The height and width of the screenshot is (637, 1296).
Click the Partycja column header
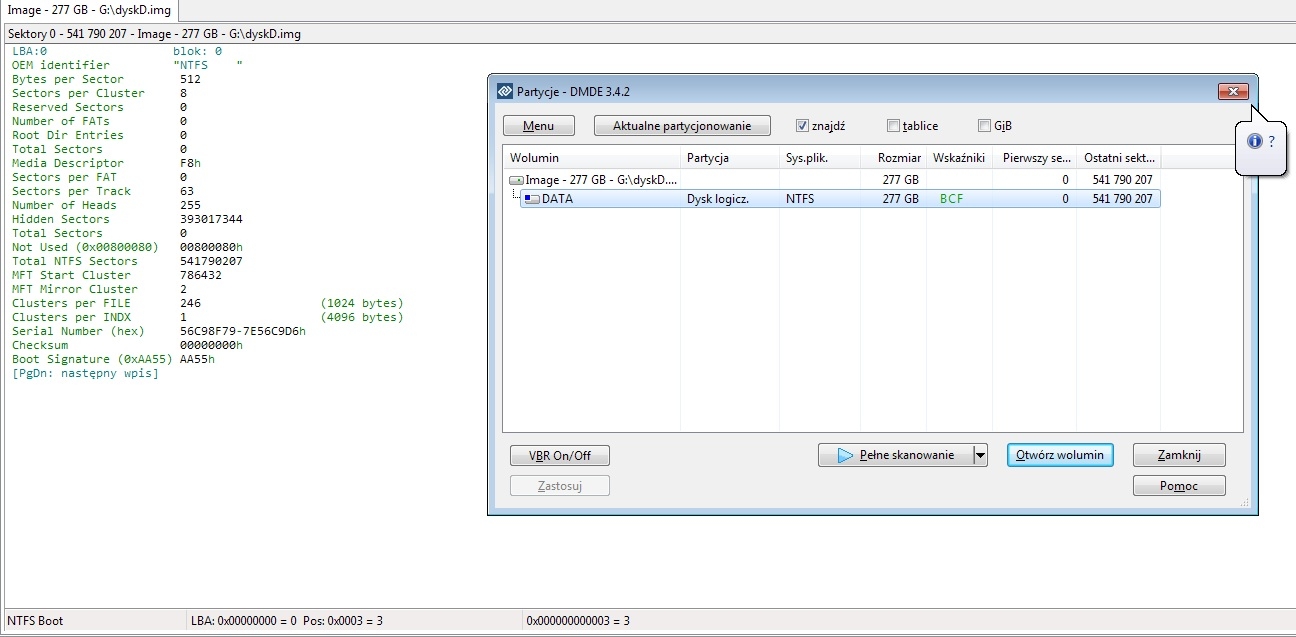point(730,158)
